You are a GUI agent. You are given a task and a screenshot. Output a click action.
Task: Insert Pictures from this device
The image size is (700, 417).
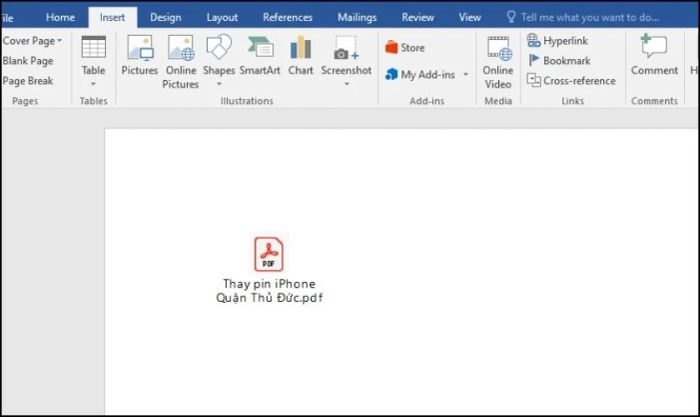(140, 48)
